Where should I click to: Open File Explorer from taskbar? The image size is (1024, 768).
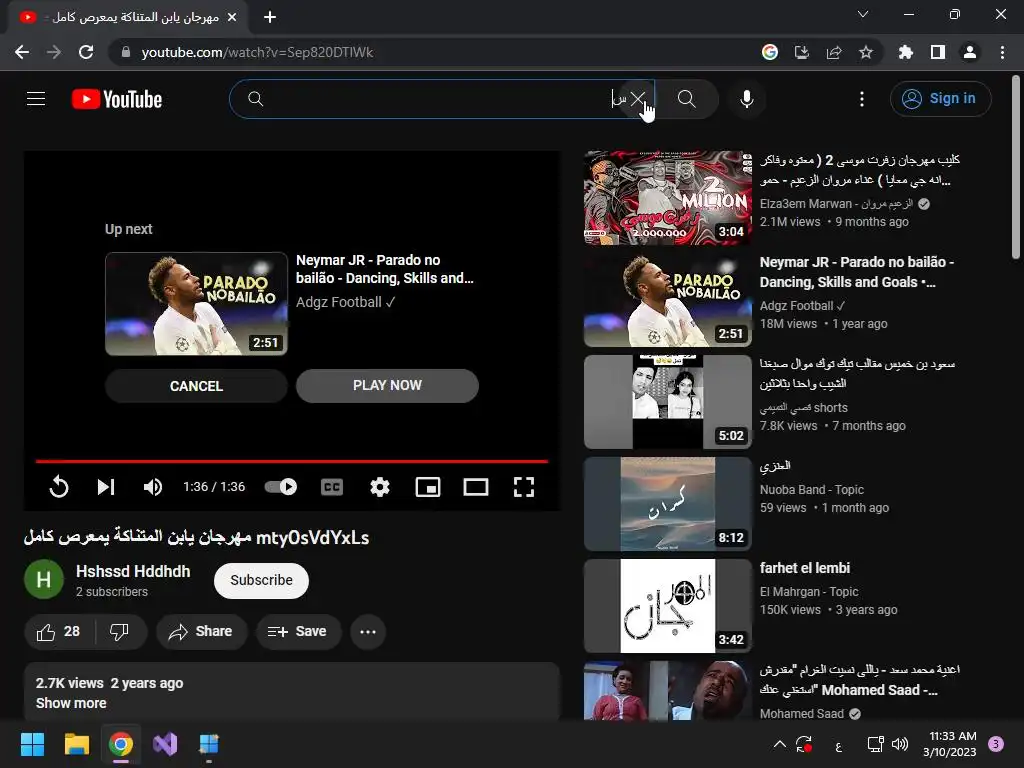pyautogui.click(x=76, y=744)
